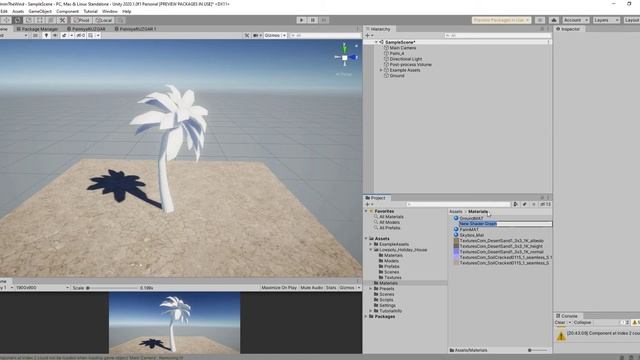Select the Scale tool in toolbar
The image size is (640, 360).
click(x=29, y=20)
